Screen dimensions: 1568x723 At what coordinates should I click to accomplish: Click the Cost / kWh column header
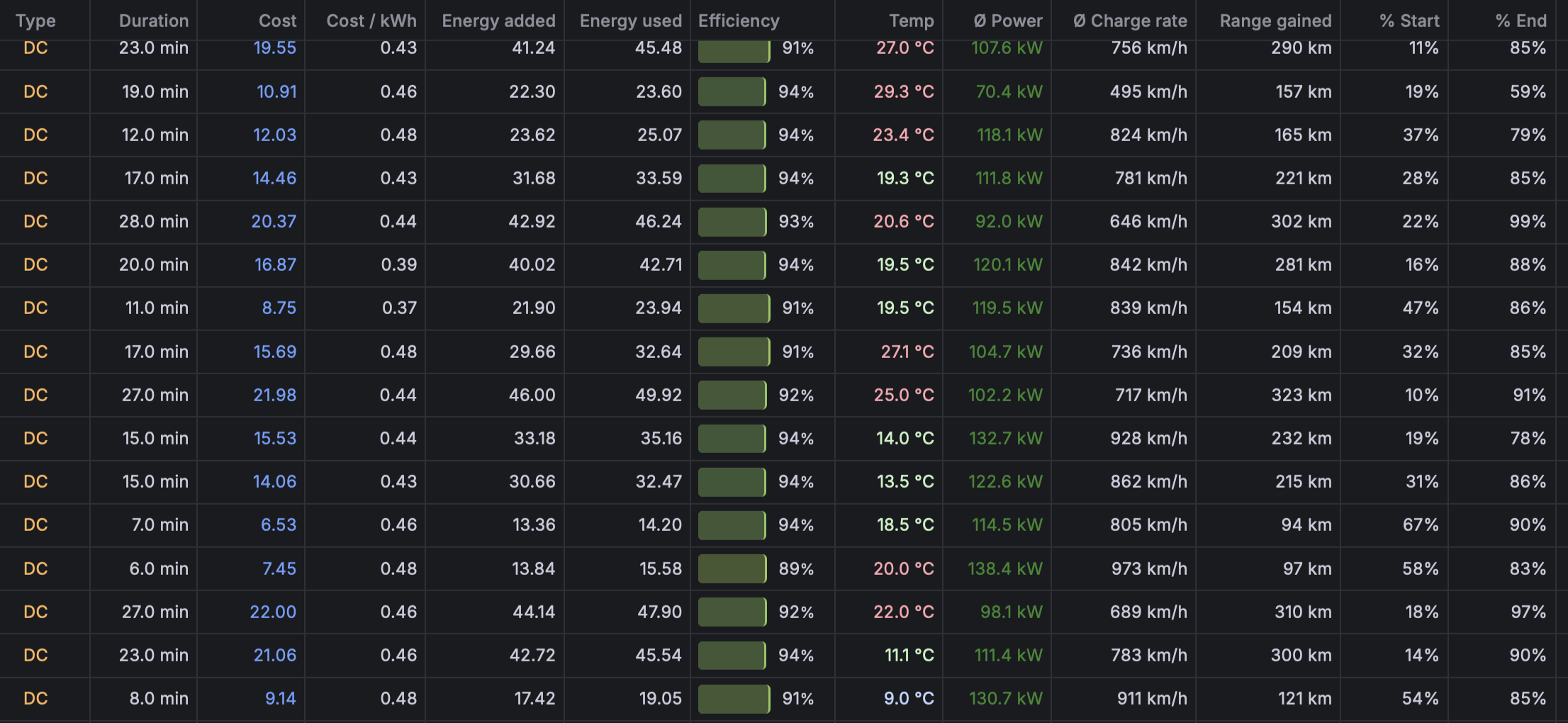pos(371,21)
